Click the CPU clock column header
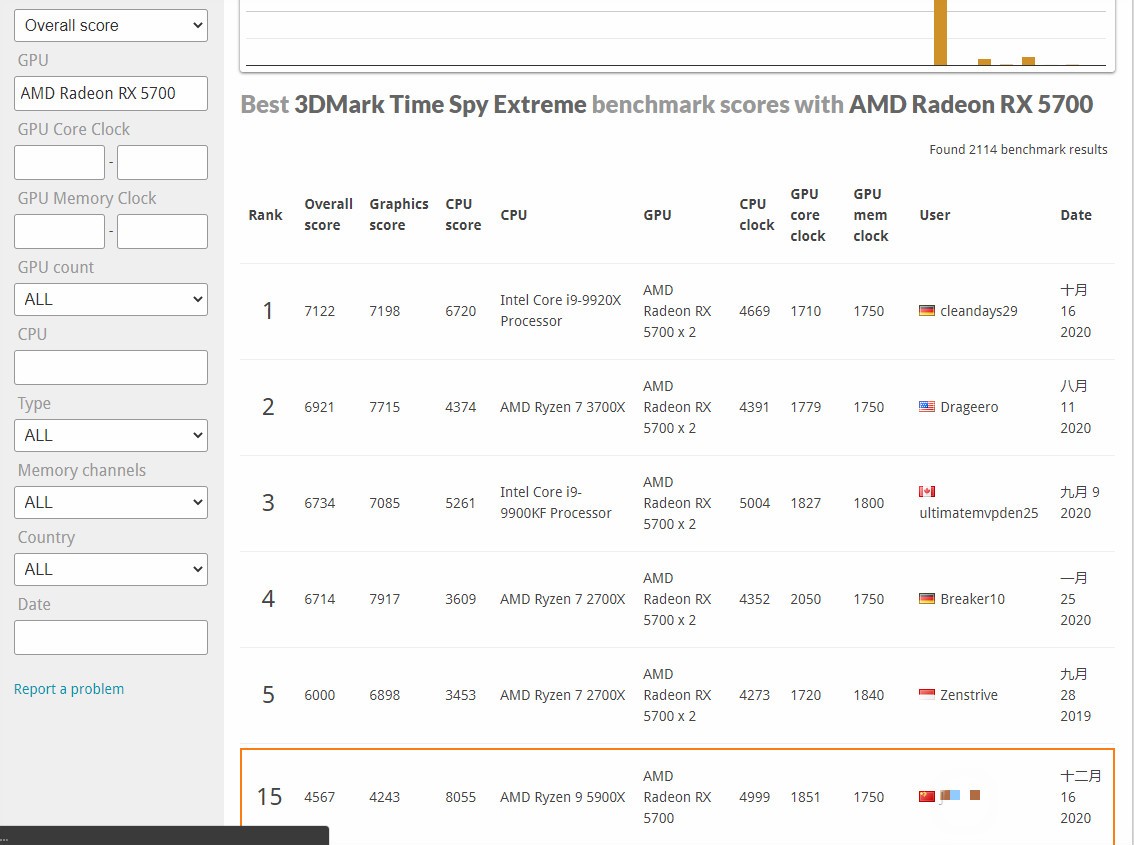Screen dimensions: 1134x845 [x=756, y=215]
